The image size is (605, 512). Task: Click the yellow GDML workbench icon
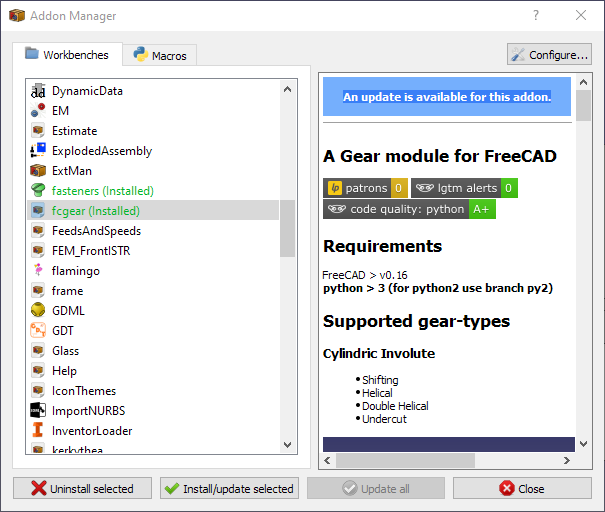coord(38,311)
